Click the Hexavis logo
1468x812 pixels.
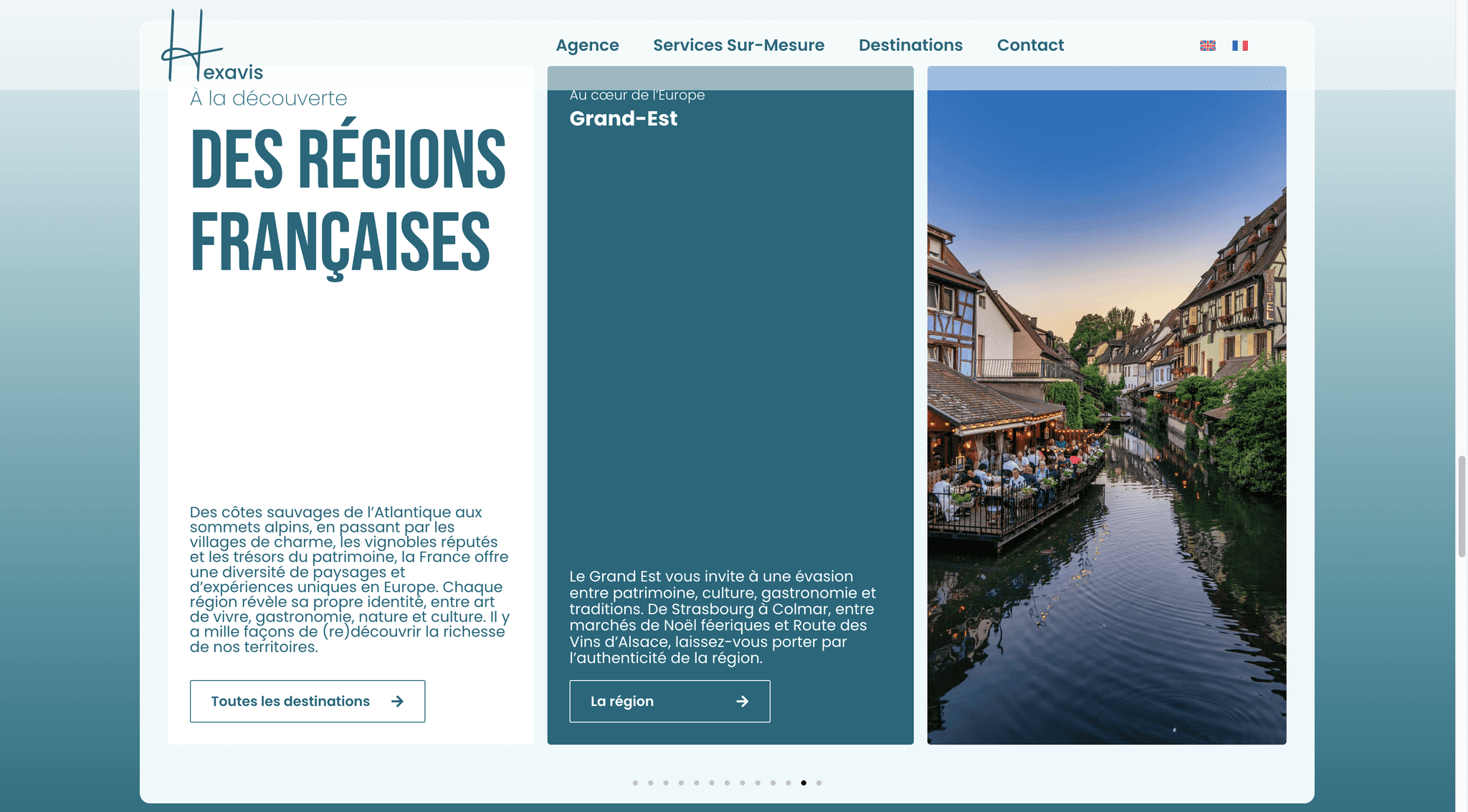click(x=212, y=46)
